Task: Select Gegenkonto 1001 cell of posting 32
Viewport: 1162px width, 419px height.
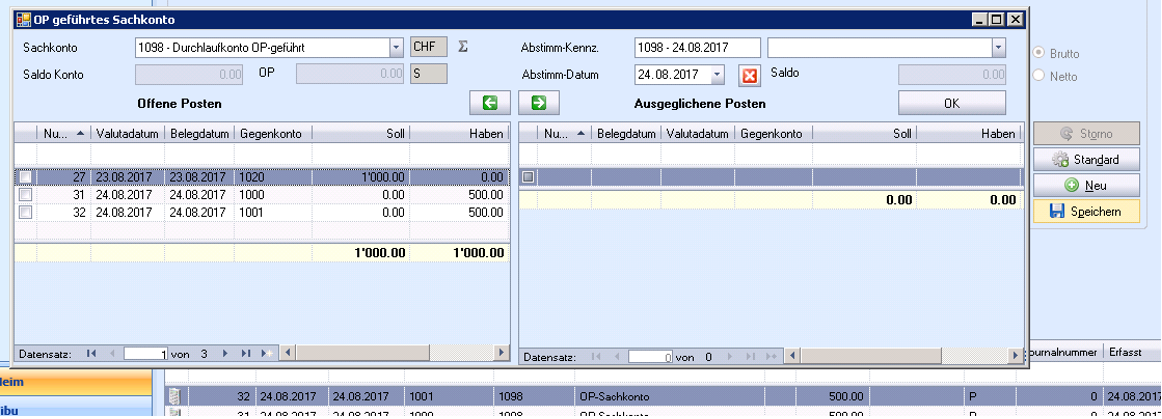Action: (x=273, y=212)
